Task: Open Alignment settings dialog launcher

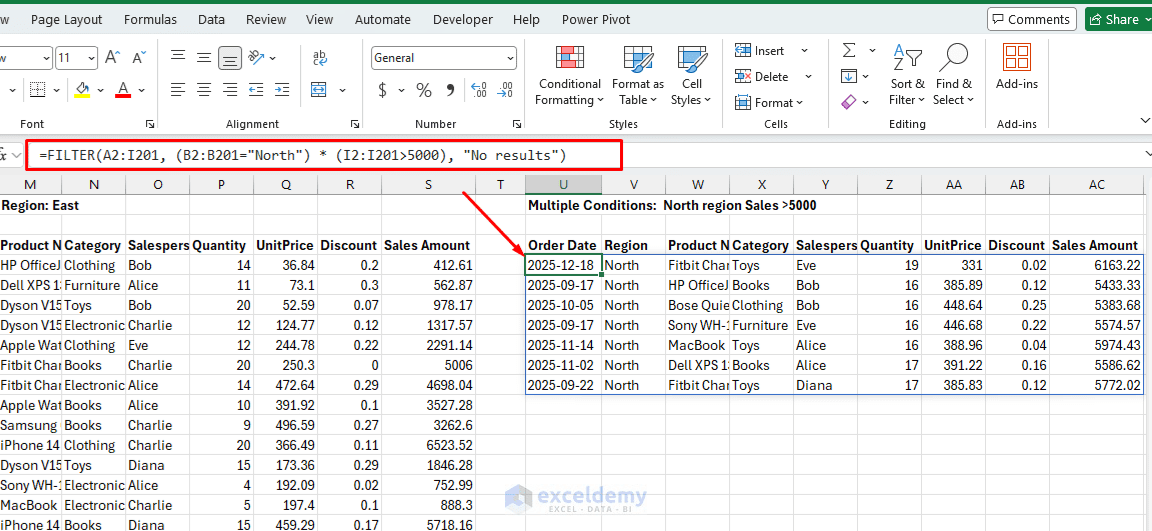Action: point(355,124)
